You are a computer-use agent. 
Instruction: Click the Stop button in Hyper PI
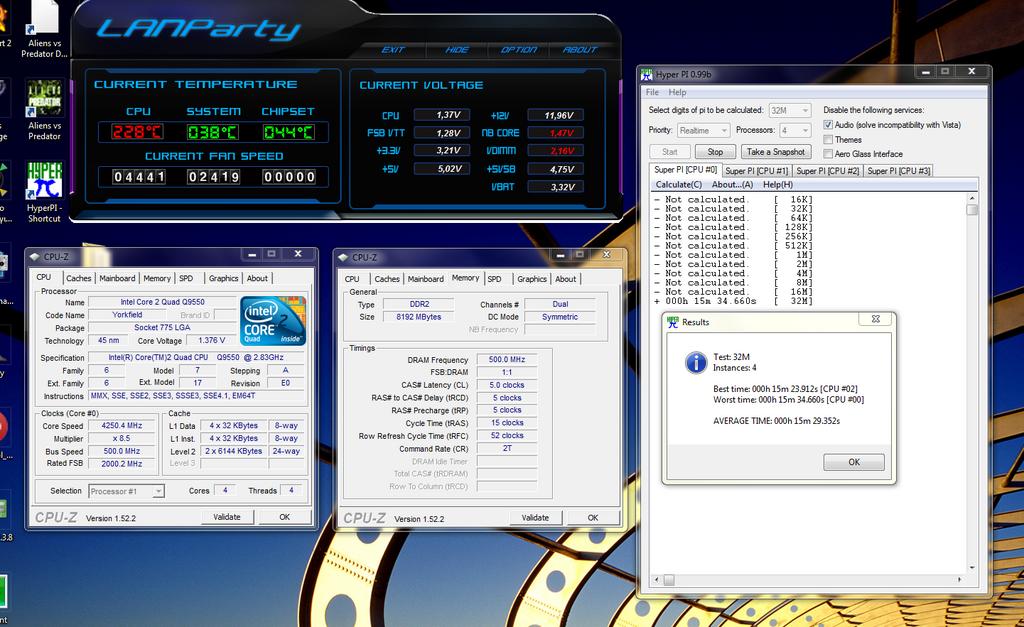coord(715,152)
